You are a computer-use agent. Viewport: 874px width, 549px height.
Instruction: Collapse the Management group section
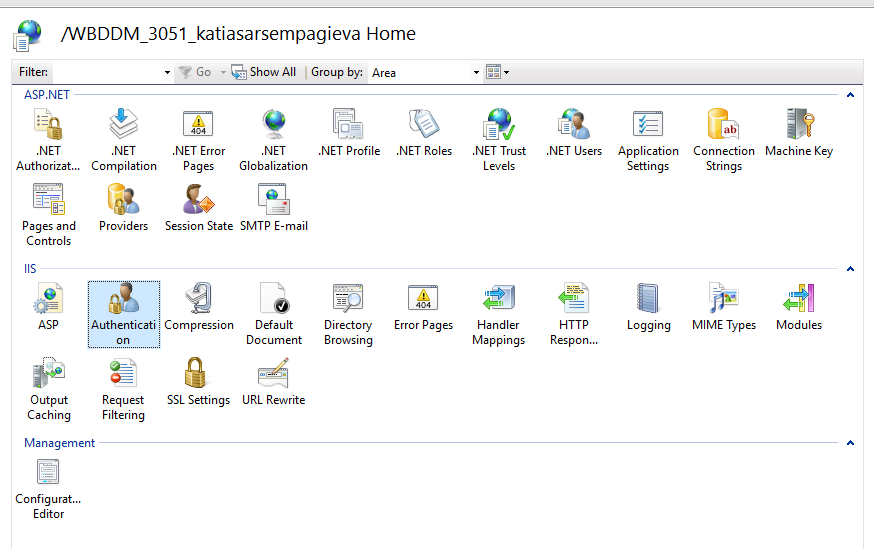[x=850, y=443]
